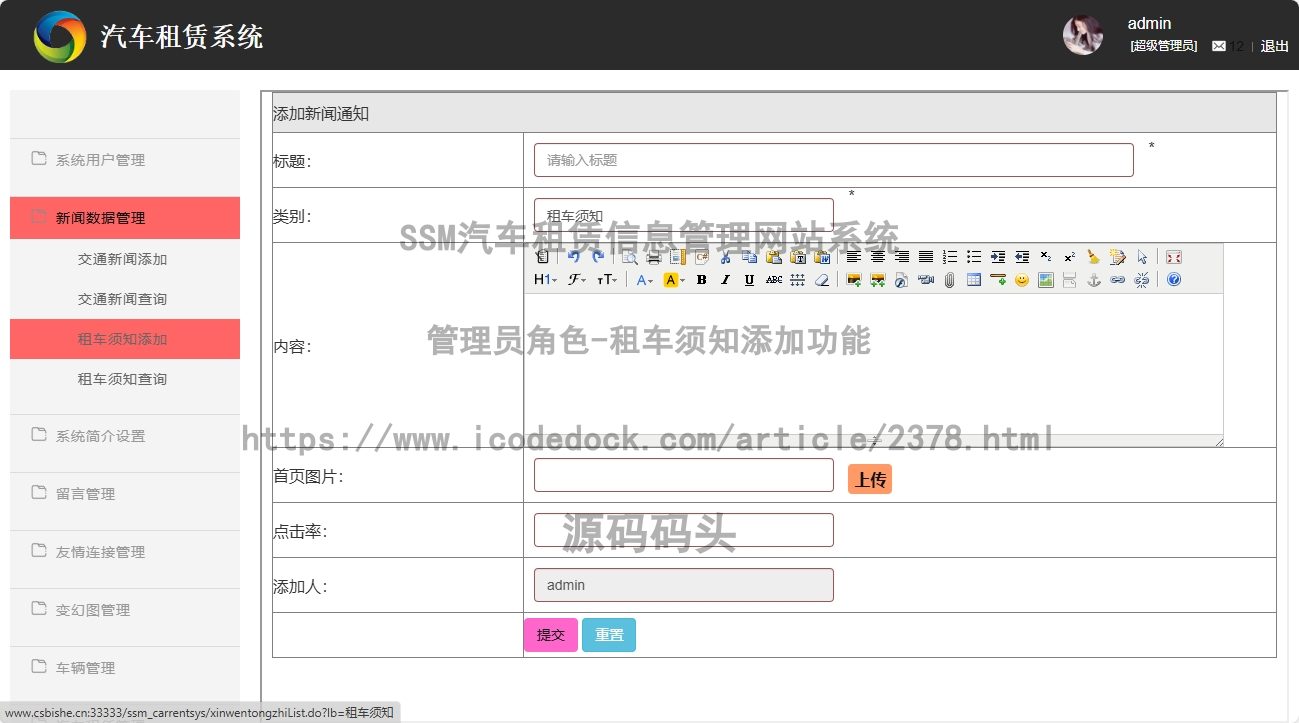Reset form with 重置 button
This screenshot has width=1299, height=723.
(x=609, y=635)
